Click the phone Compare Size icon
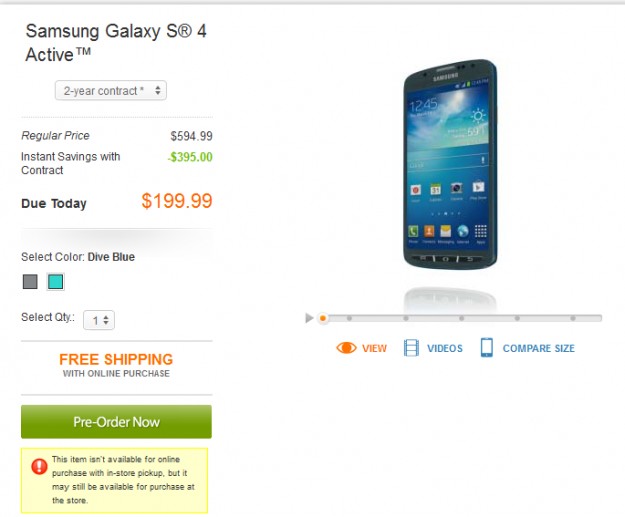This screenshot has width=625, height=517. coord(487,348)
